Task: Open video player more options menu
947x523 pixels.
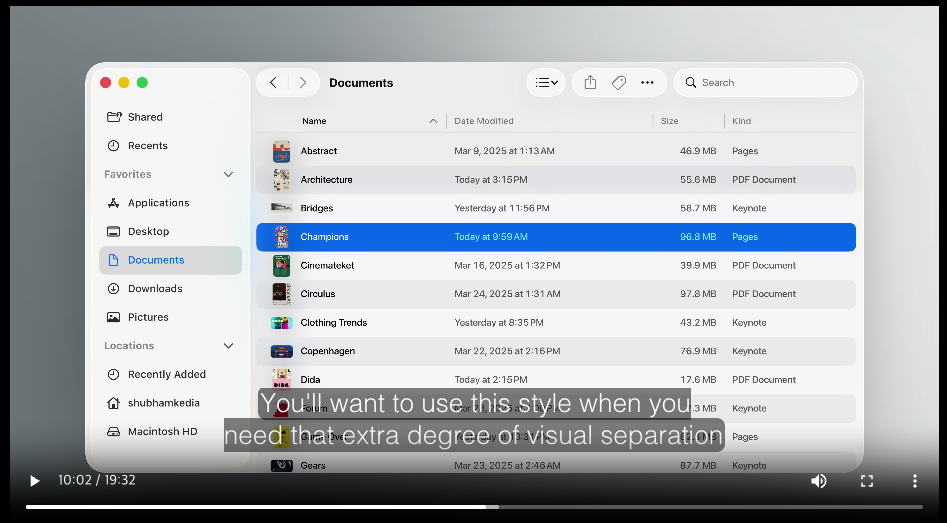Action: [x=914, y=481]
